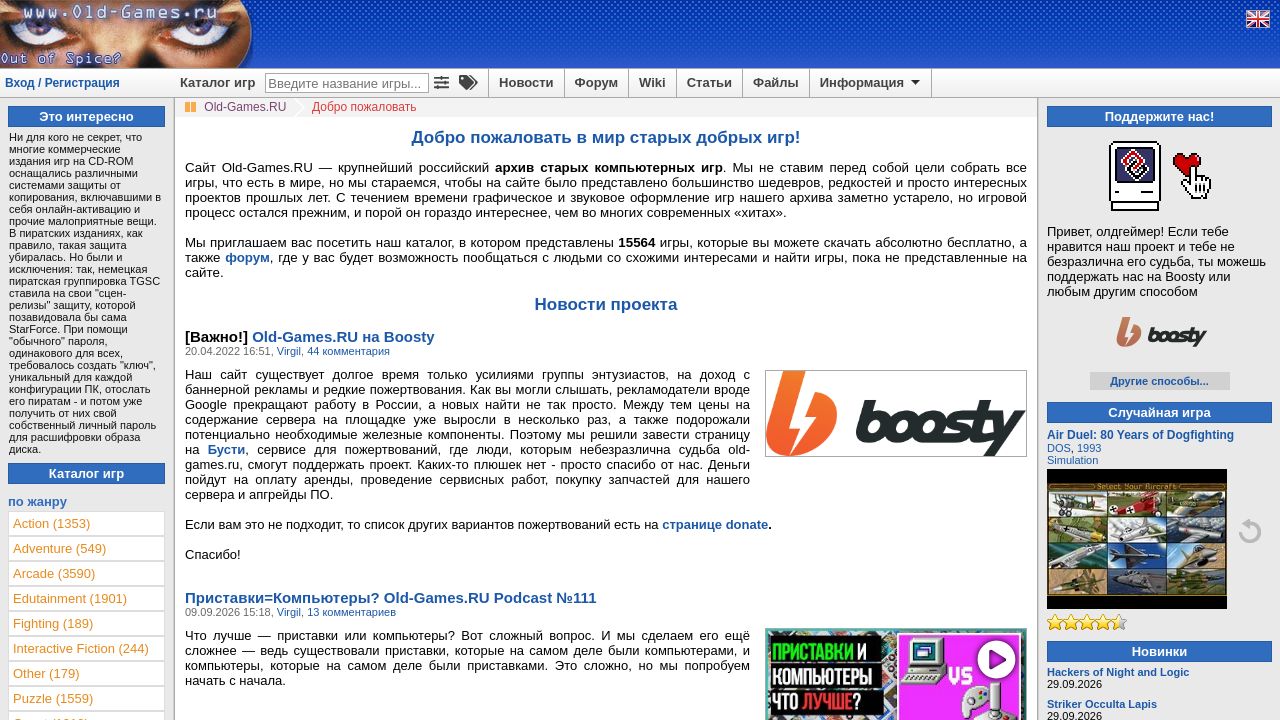This screenshot has height=720, width=1280.
Task: Open Virgil author link under Boosty news
Action: pos(289,351)
